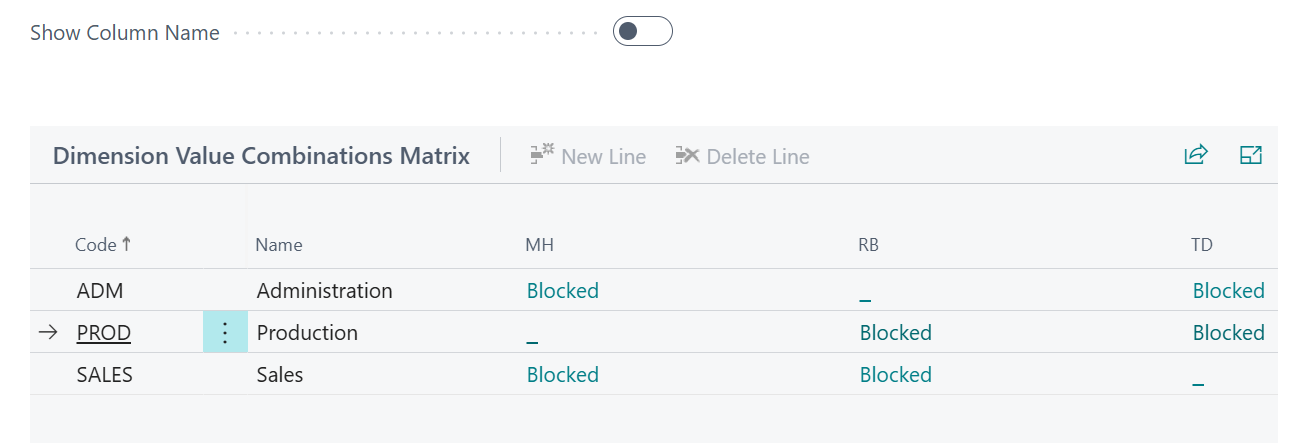Click the Delete Line icon
Viewport: 1306px width, 443px height.
coord(687,156)
